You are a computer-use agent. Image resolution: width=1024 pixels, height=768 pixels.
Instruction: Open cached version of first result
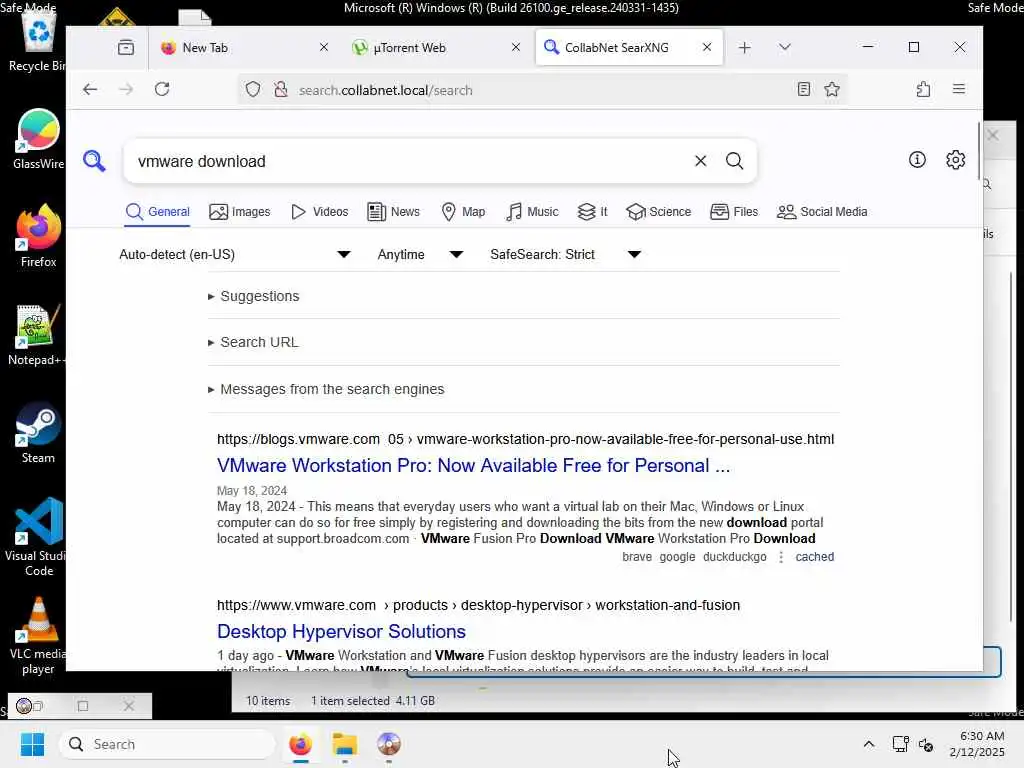(x=814, y=556)
